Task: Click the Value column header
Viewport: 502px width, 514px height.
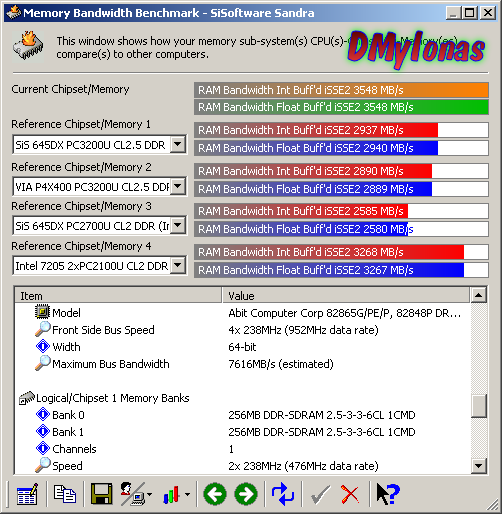Action: pos(346,295)
